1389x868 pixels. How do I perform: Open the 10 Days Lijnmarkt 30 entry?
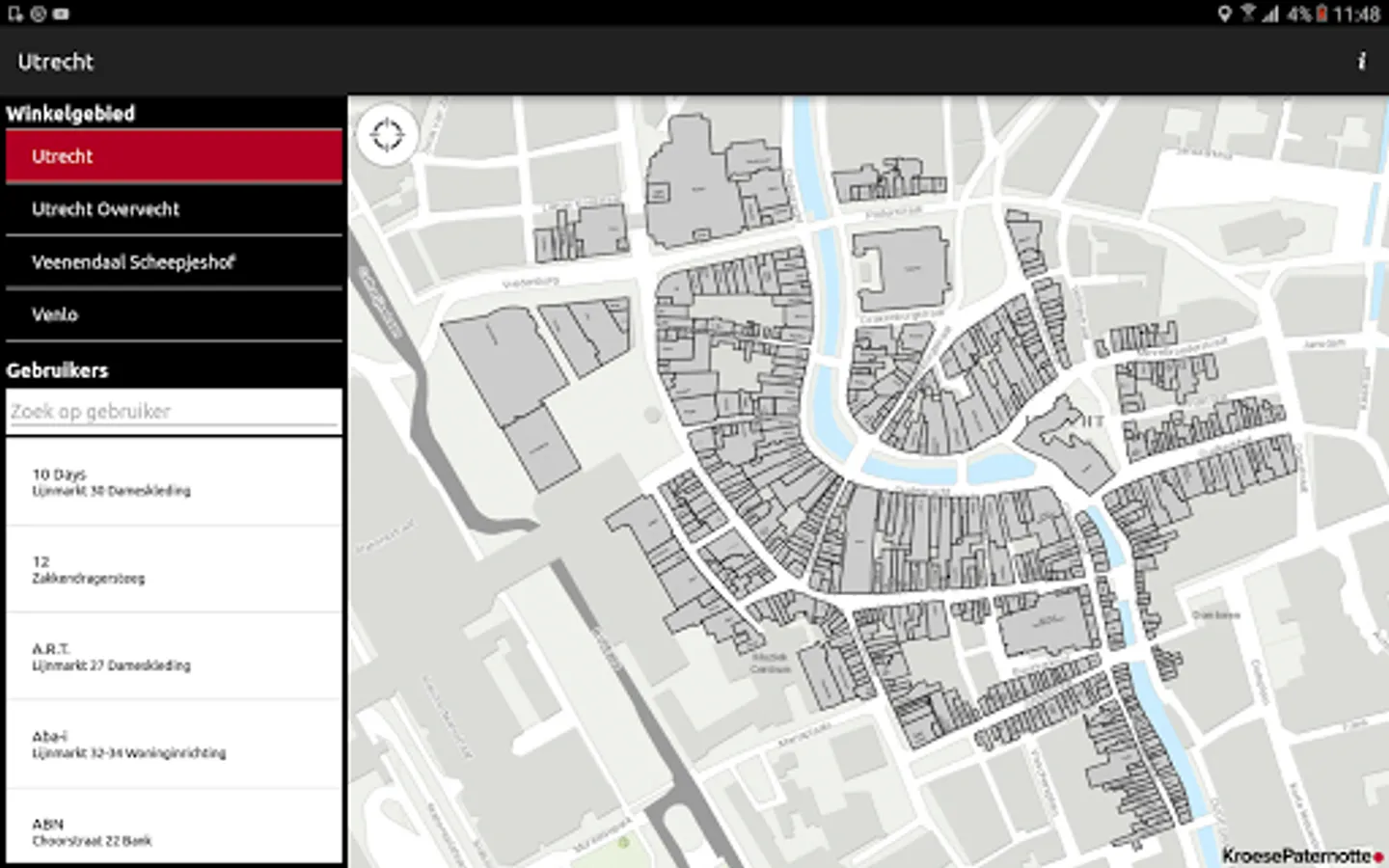coord(174,482)
